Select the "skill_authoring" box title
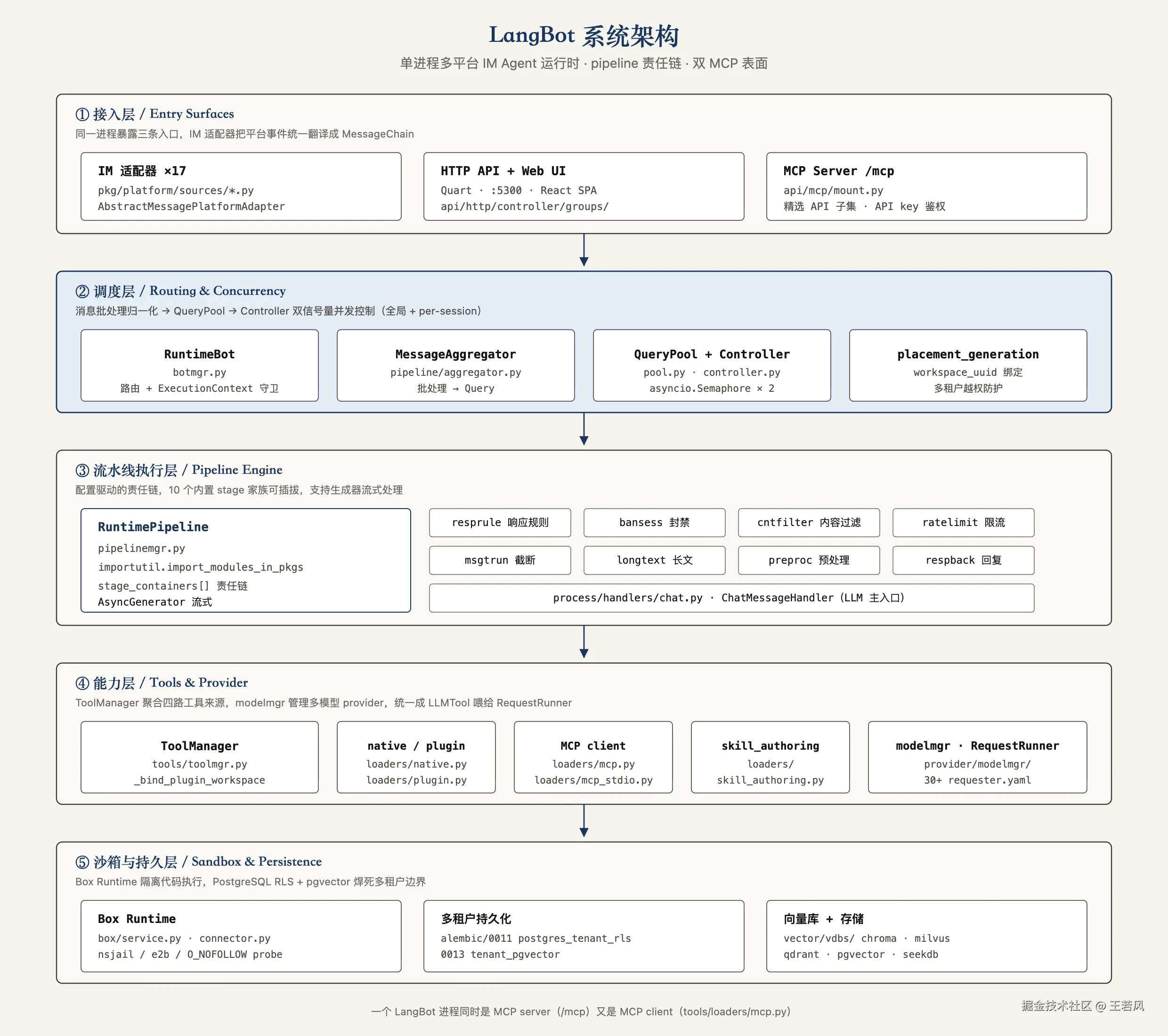The height and width of the screenshot is (1036, 1168). [x=771, y=746]
